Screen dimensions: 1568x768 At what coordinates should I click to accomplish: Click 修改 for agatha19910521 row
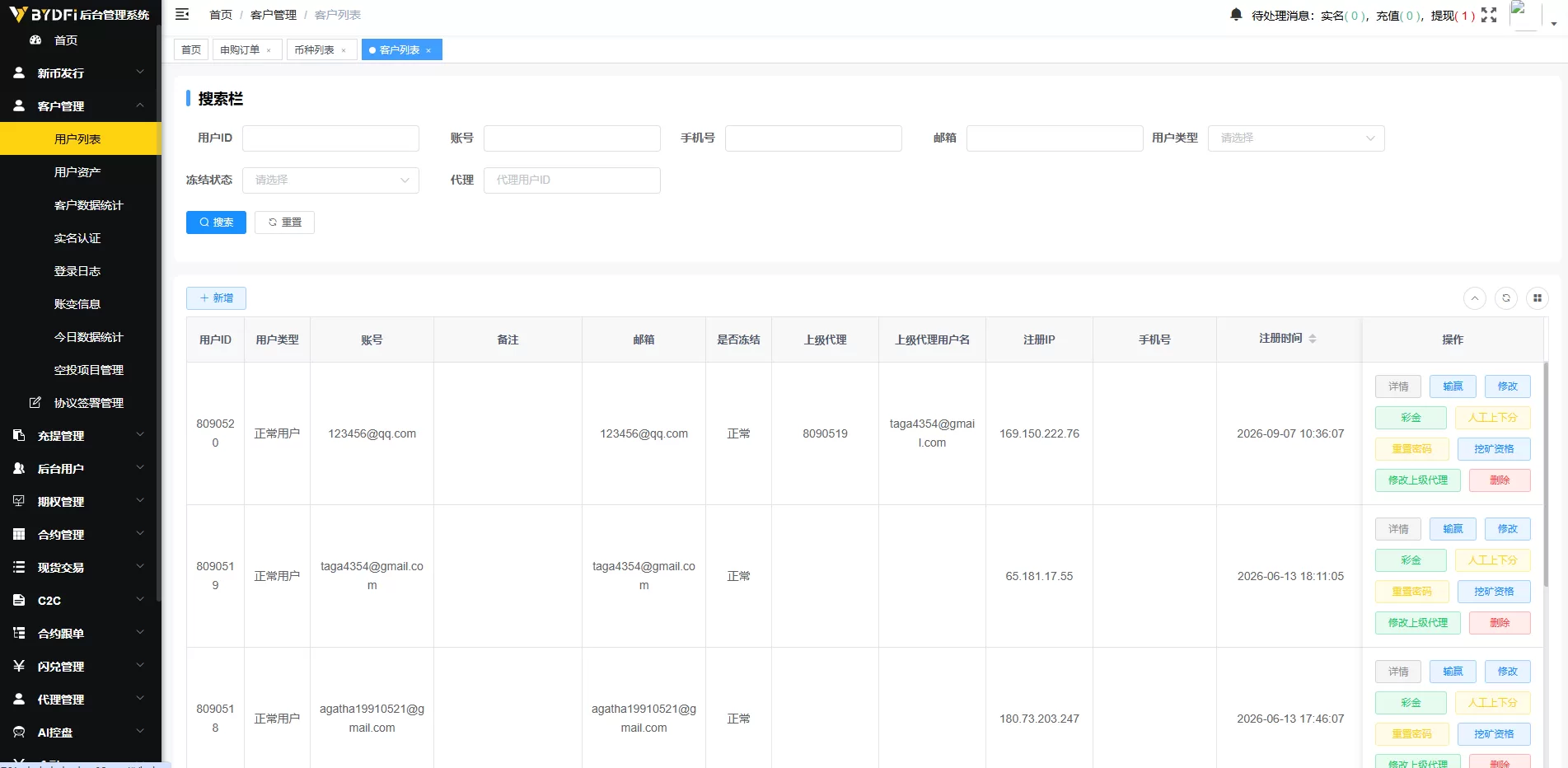coord(1508,672)
